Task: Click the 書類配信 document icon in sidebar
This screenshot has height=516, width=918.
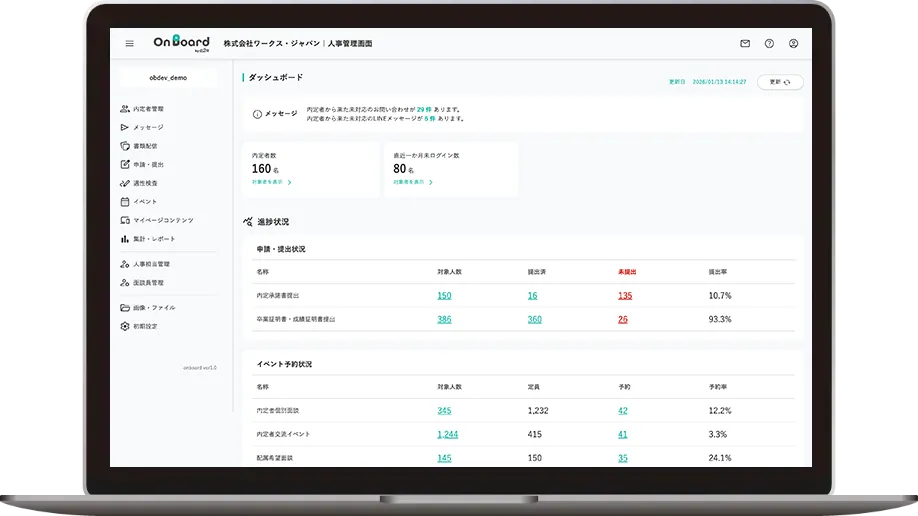Action: click(x=124, y=146)
